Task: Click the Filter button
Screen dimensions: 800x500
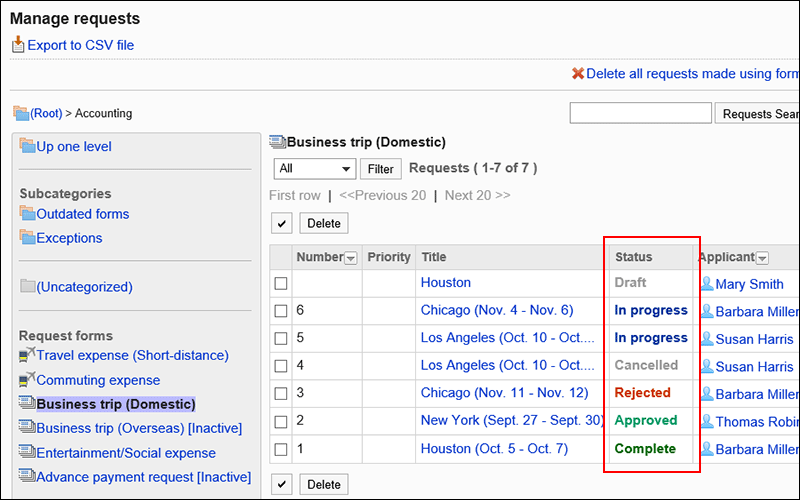Action: [381, 169]
